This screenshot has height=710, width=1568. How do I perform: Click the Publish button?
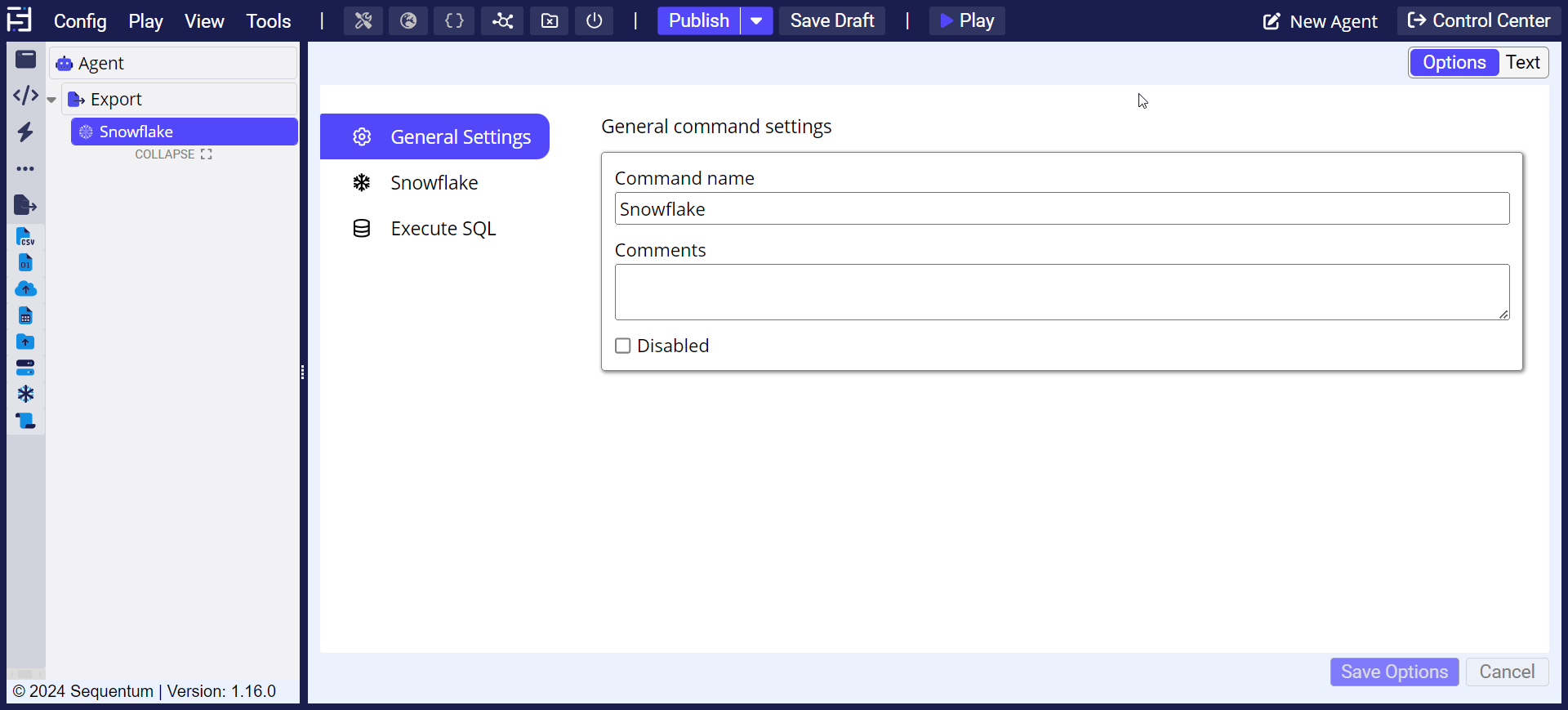click(x=699, y=21)
